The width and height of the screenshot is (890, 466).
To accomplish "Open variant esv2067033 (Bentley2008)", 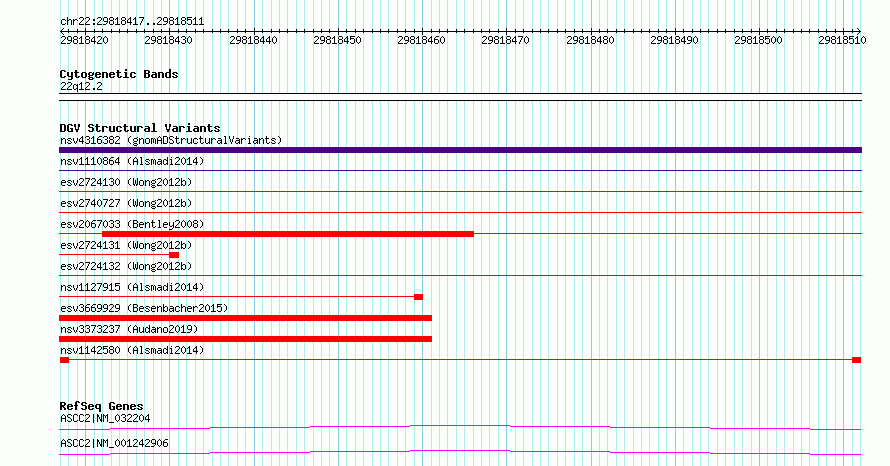I will 132,224.
